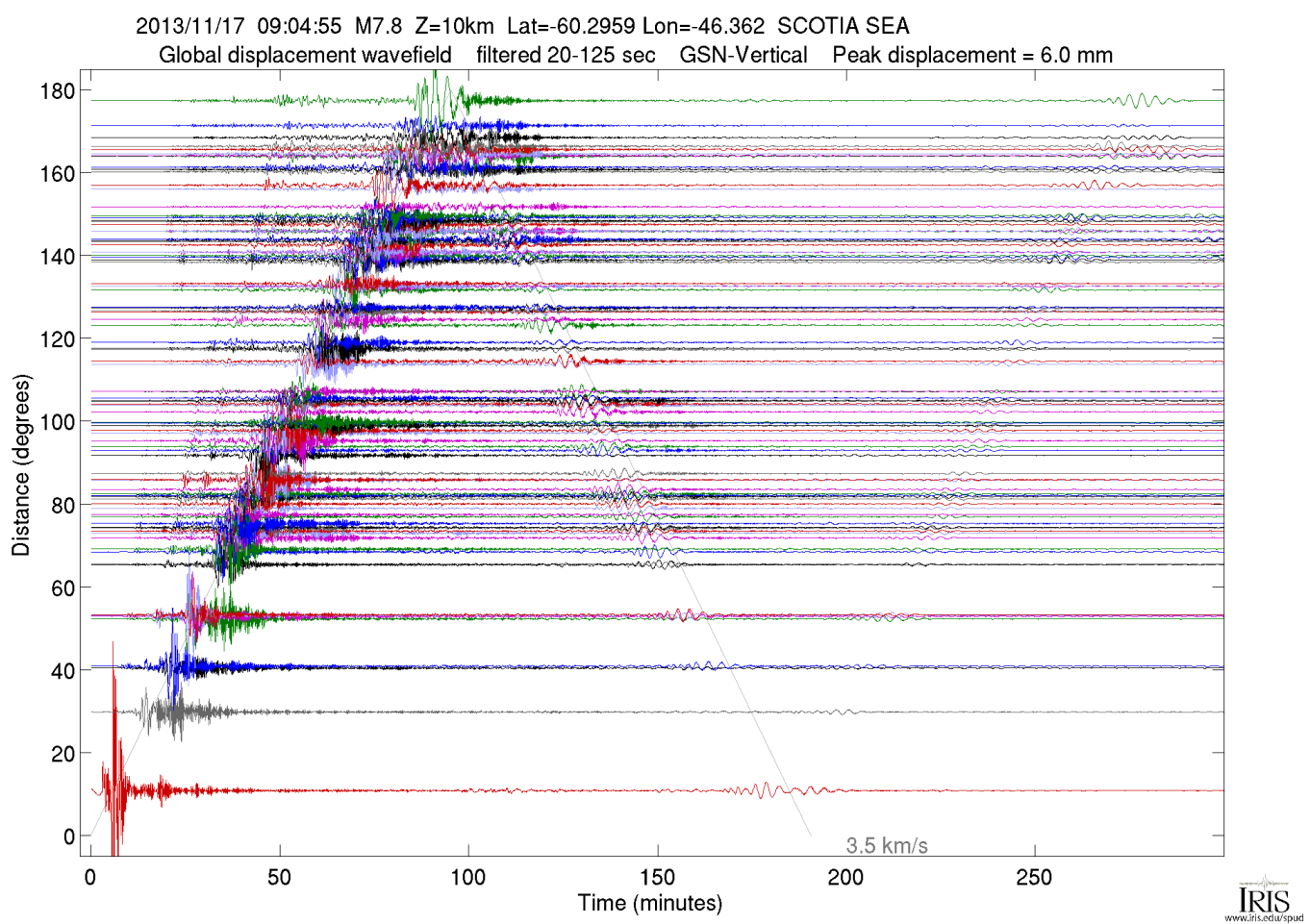
Task: Click the 60 tick on the distance axis
Action: 63,587
